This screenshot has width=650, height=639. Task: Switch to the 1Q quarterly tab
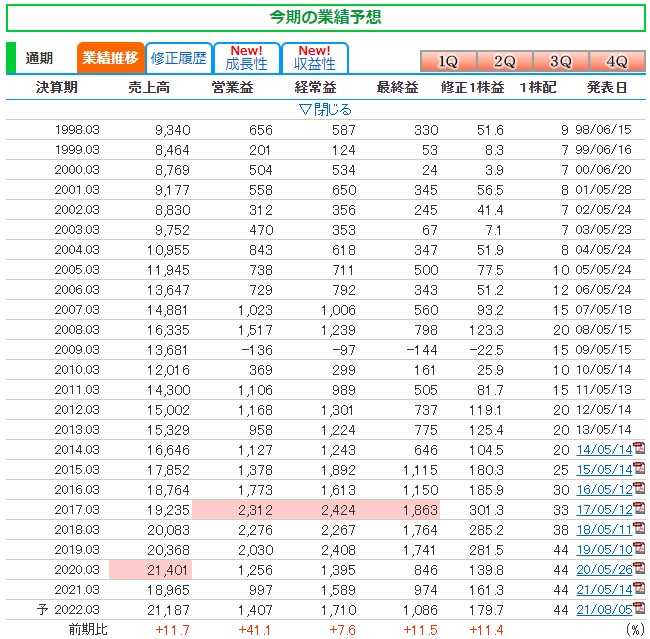448,61
